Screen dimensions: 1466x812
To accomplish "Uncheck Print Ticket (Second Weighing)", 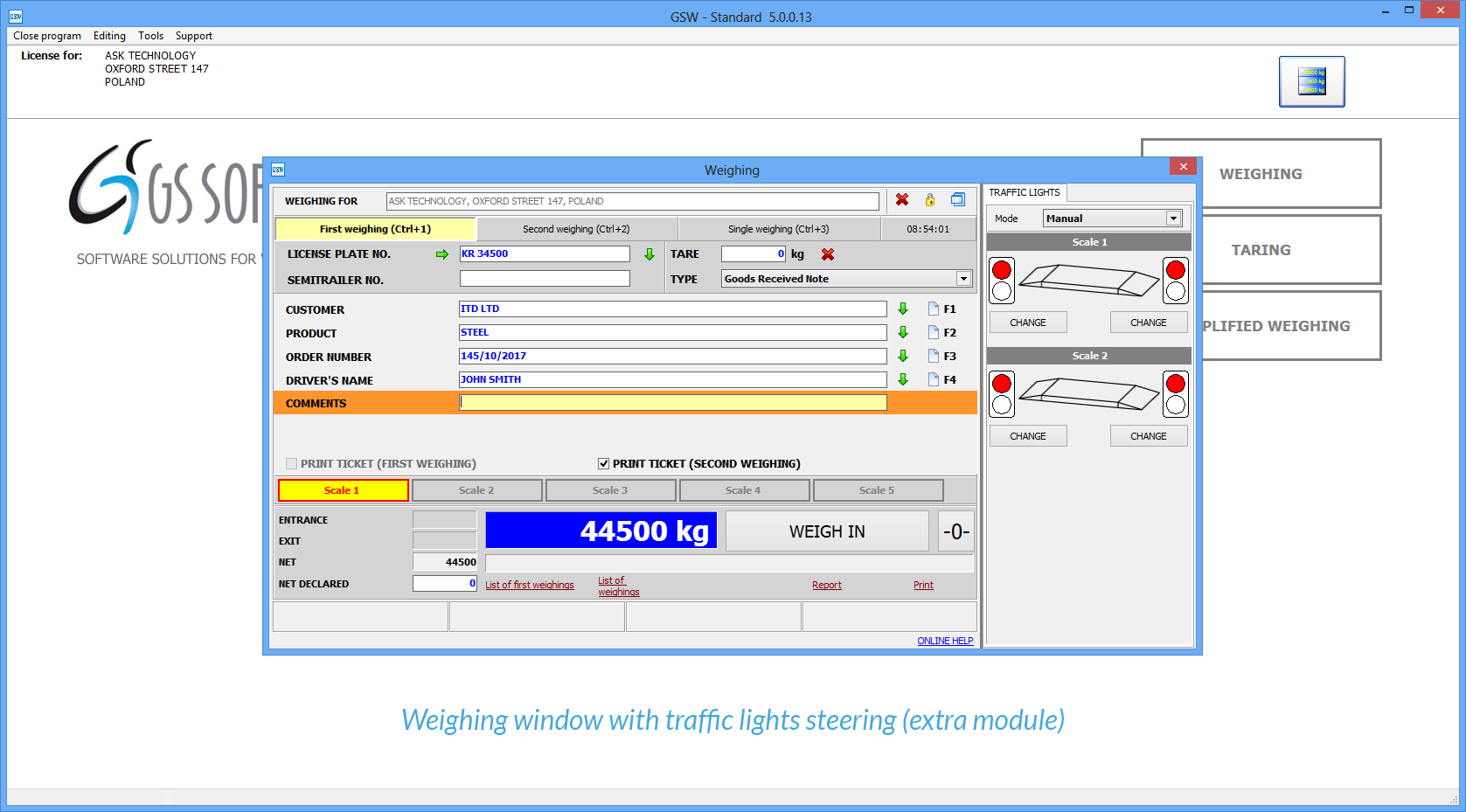I will 603,464.
